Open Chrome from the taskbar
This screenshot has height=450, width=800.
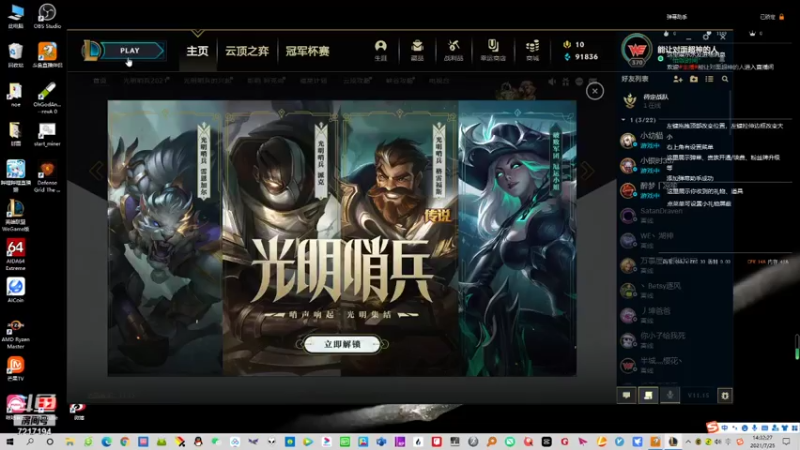coord(125,442)
